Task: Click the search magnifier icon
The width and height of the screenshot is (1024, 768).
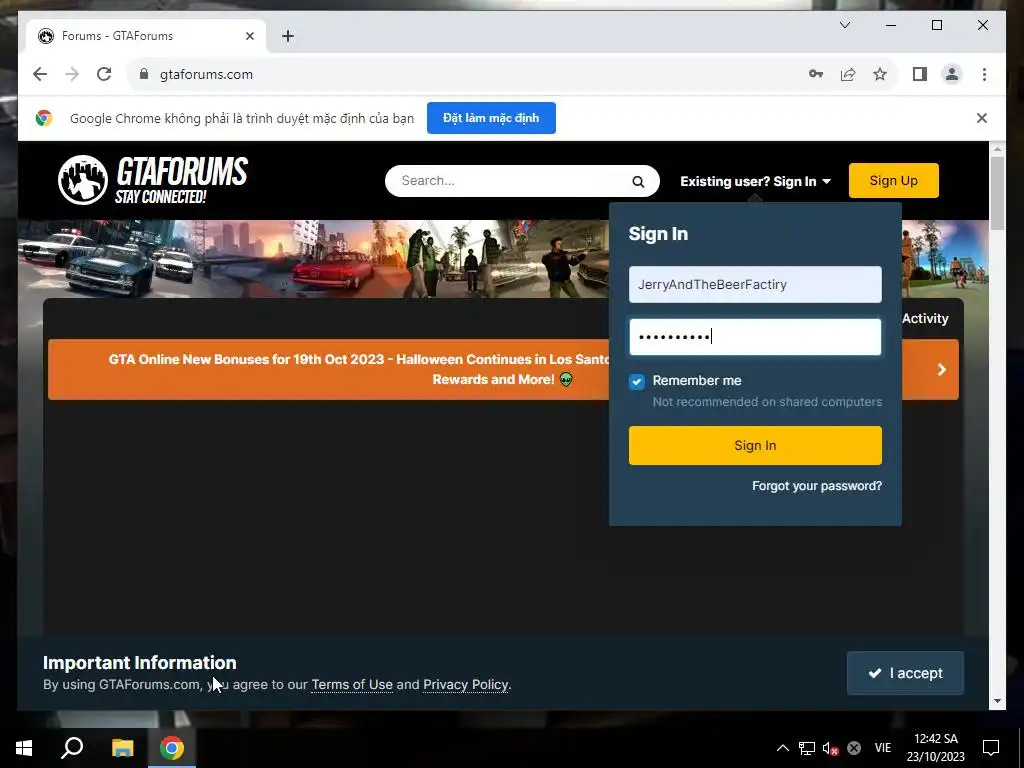Action: (x=638, y=182)
